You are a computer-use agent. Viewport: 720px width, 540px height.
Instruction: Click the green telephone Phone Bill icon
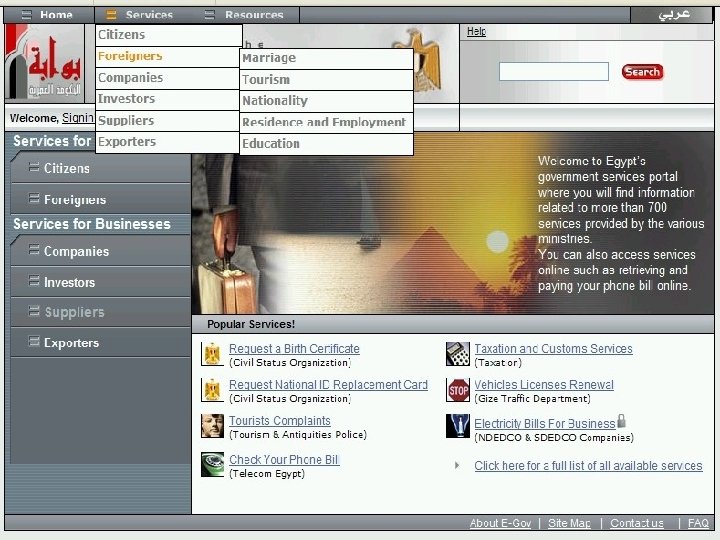pos(212,464)
